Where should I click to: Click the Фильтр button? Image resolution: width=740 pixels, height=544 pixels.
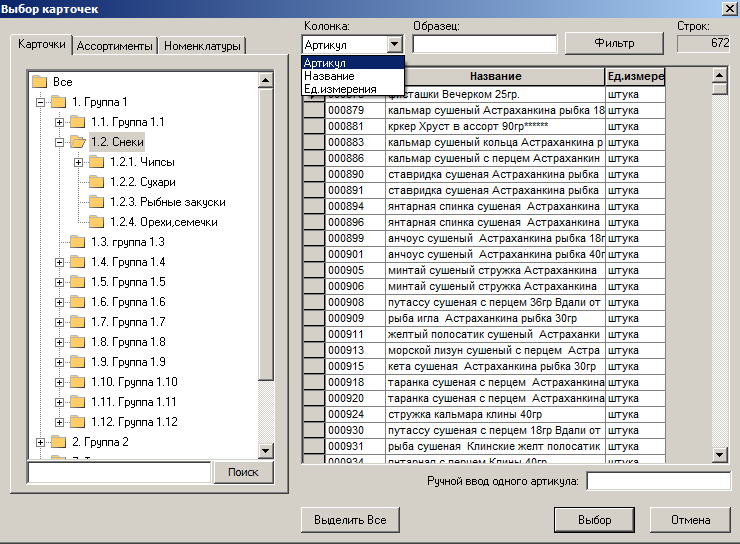[x=614, y=43]
